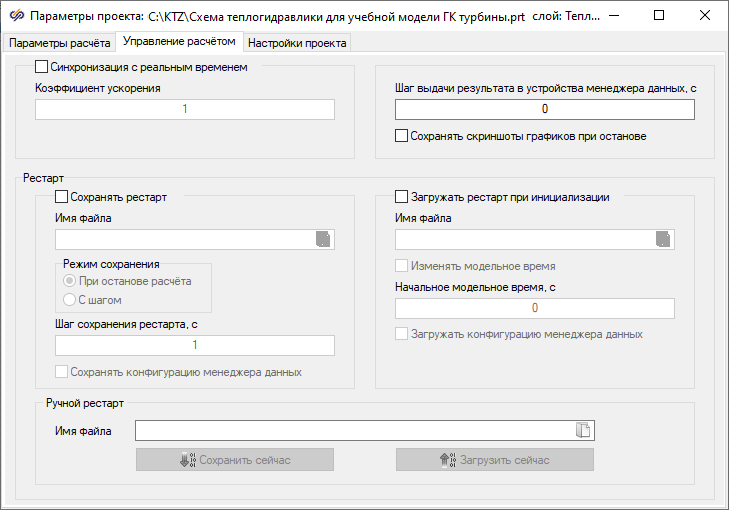This screenshot has width=729, height=510.
Task: Switch to Параметры расчёта tab
Action: pos(60,43)
